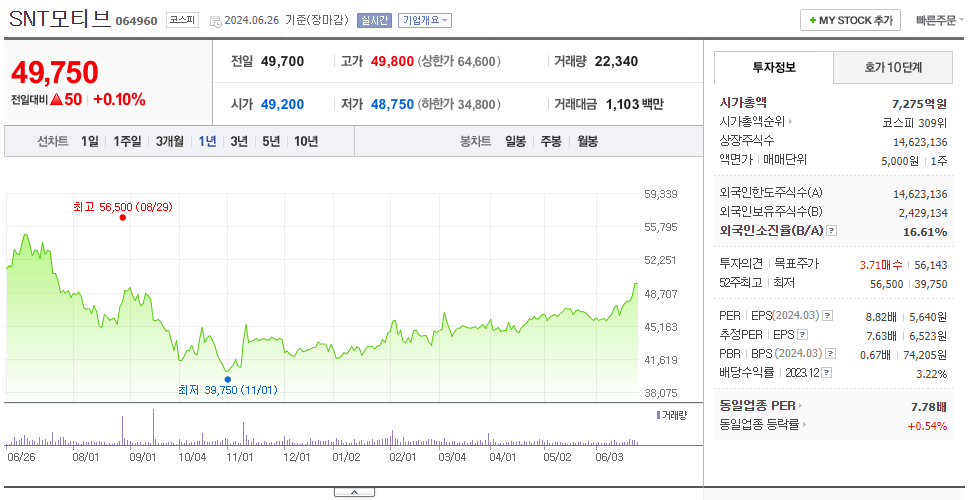Click the current price 49,750
The image size is (968, 500).
click(55, 73)
